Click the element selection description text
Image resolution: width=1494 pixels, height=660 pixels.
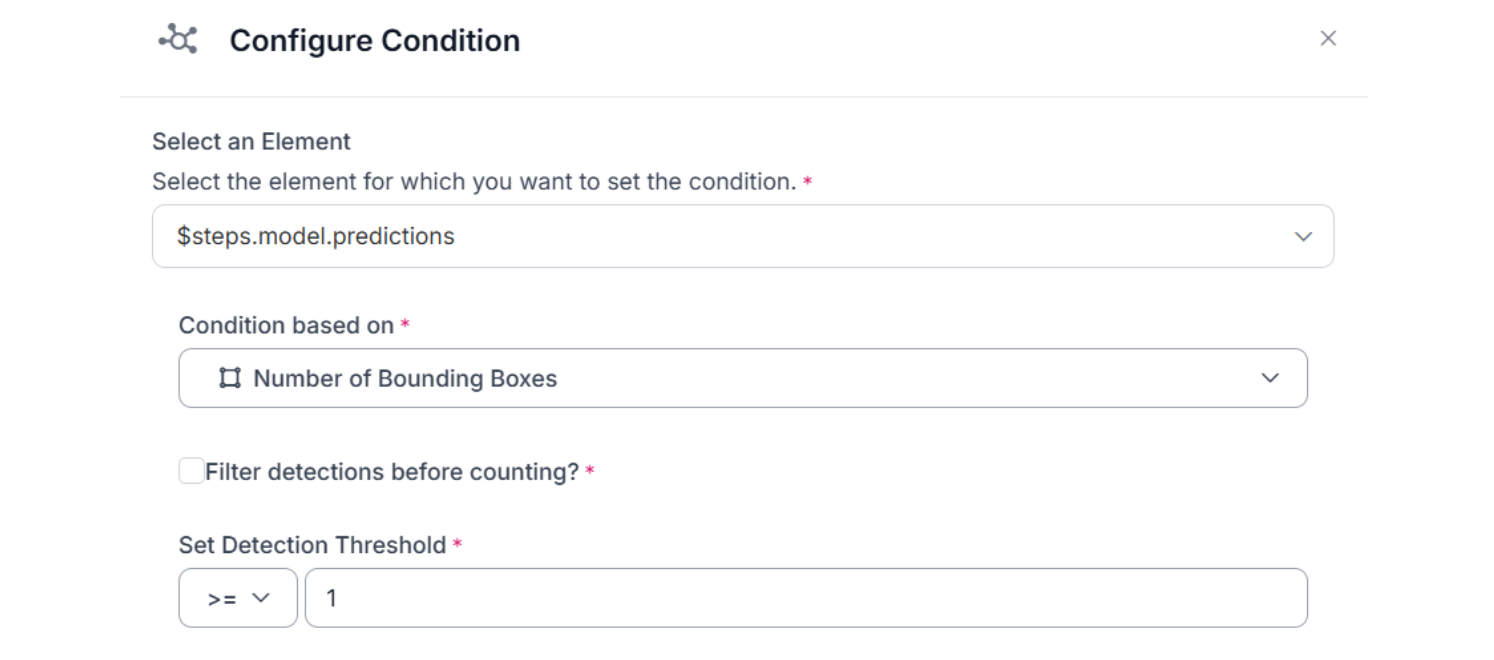pyautogui.click(x=474, y=182)
